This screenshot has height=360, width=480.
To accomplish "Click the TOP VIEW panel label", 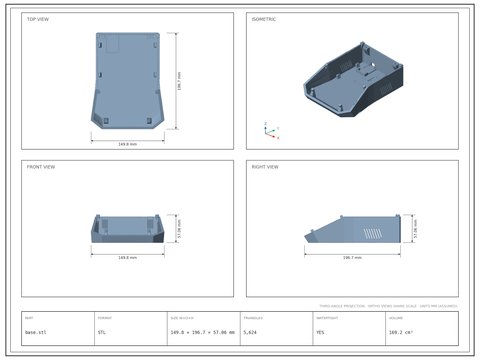I will coord(38,19).
